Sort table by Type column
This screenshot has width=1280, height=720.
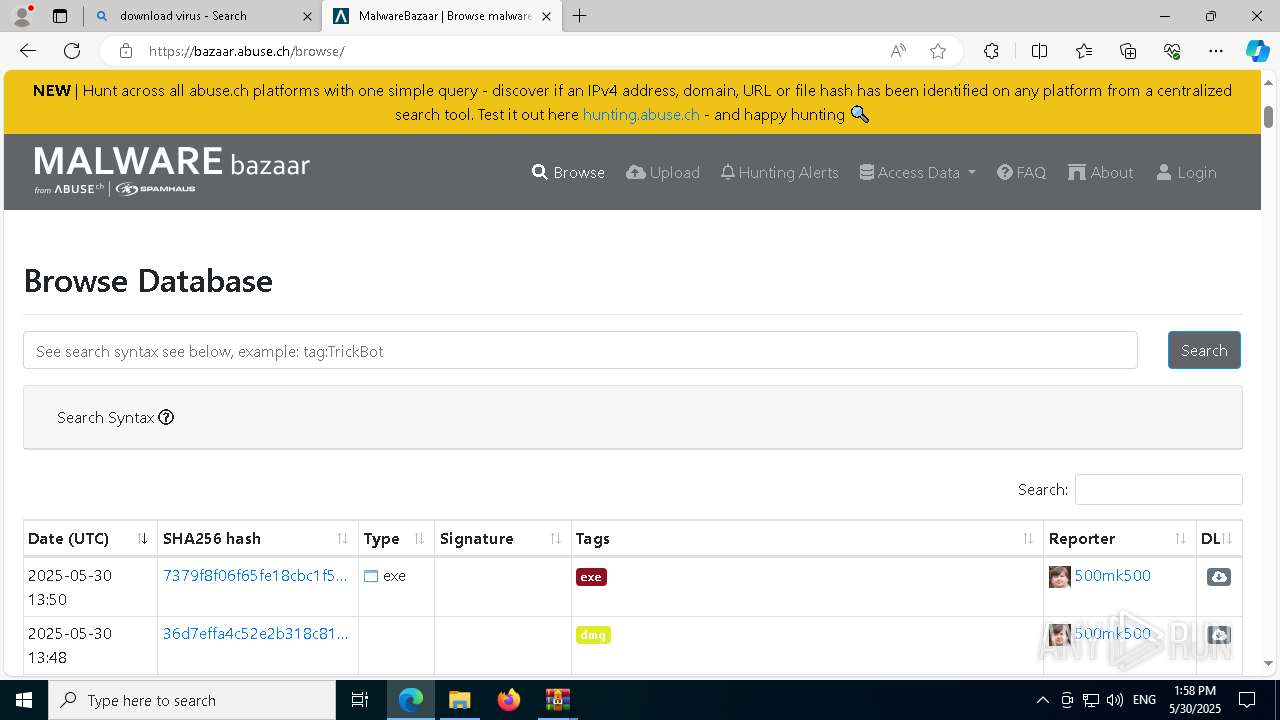(396, 538)
